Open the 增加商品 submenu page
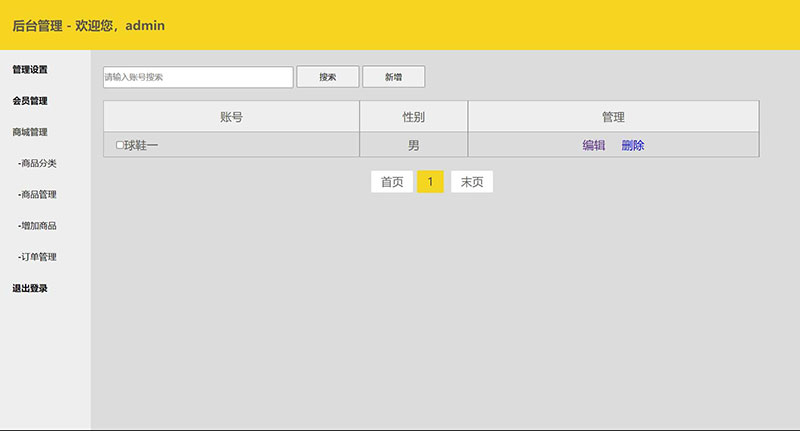 point(38,226)
